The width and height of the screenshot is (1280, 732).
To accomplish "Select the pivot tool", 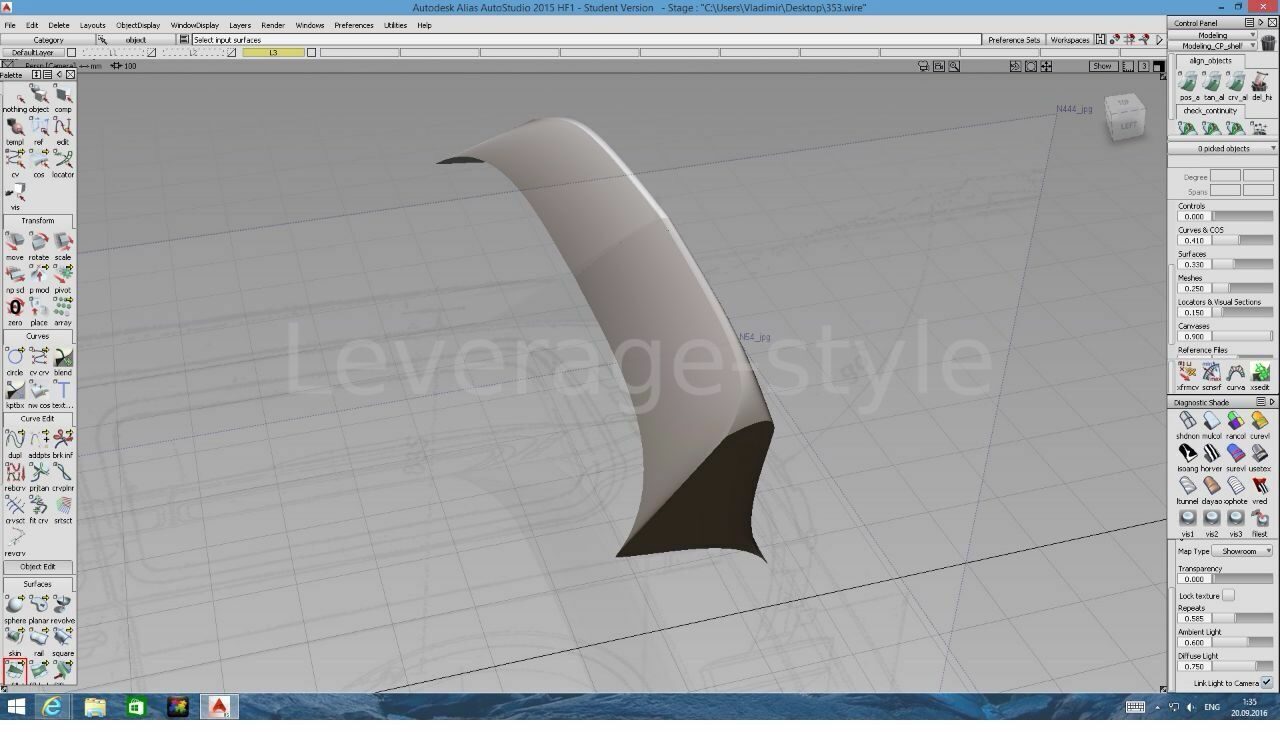I will [x=63, y=277].
